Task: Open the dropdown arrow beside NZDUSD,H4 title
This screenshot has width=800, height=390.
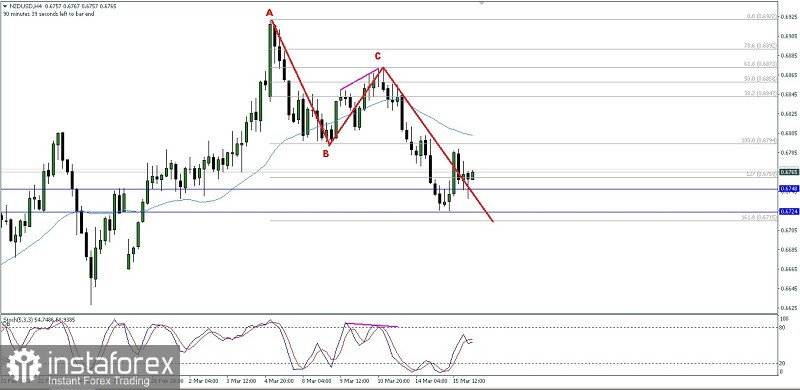Action: (5, 6)
